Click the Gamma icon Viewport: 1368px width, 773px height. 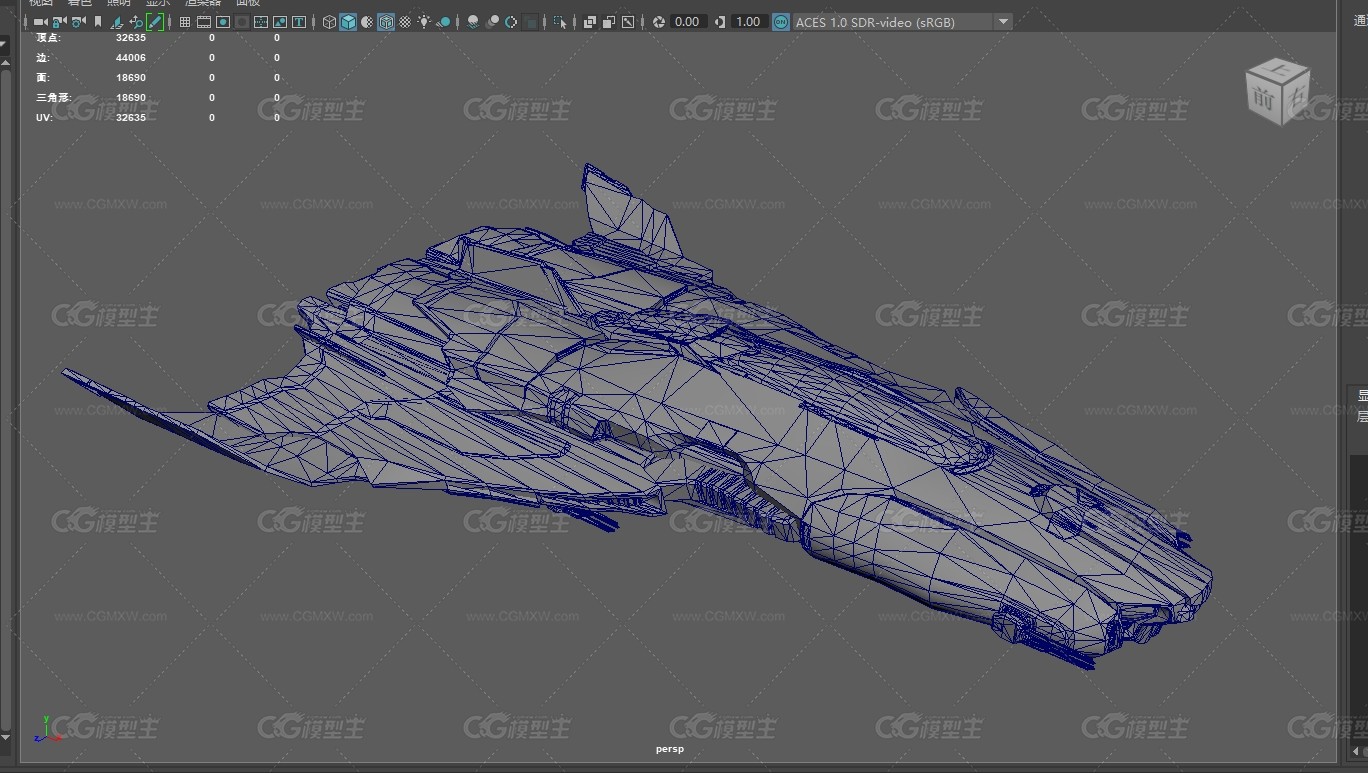pyautogui.click(x=720, y=21)
